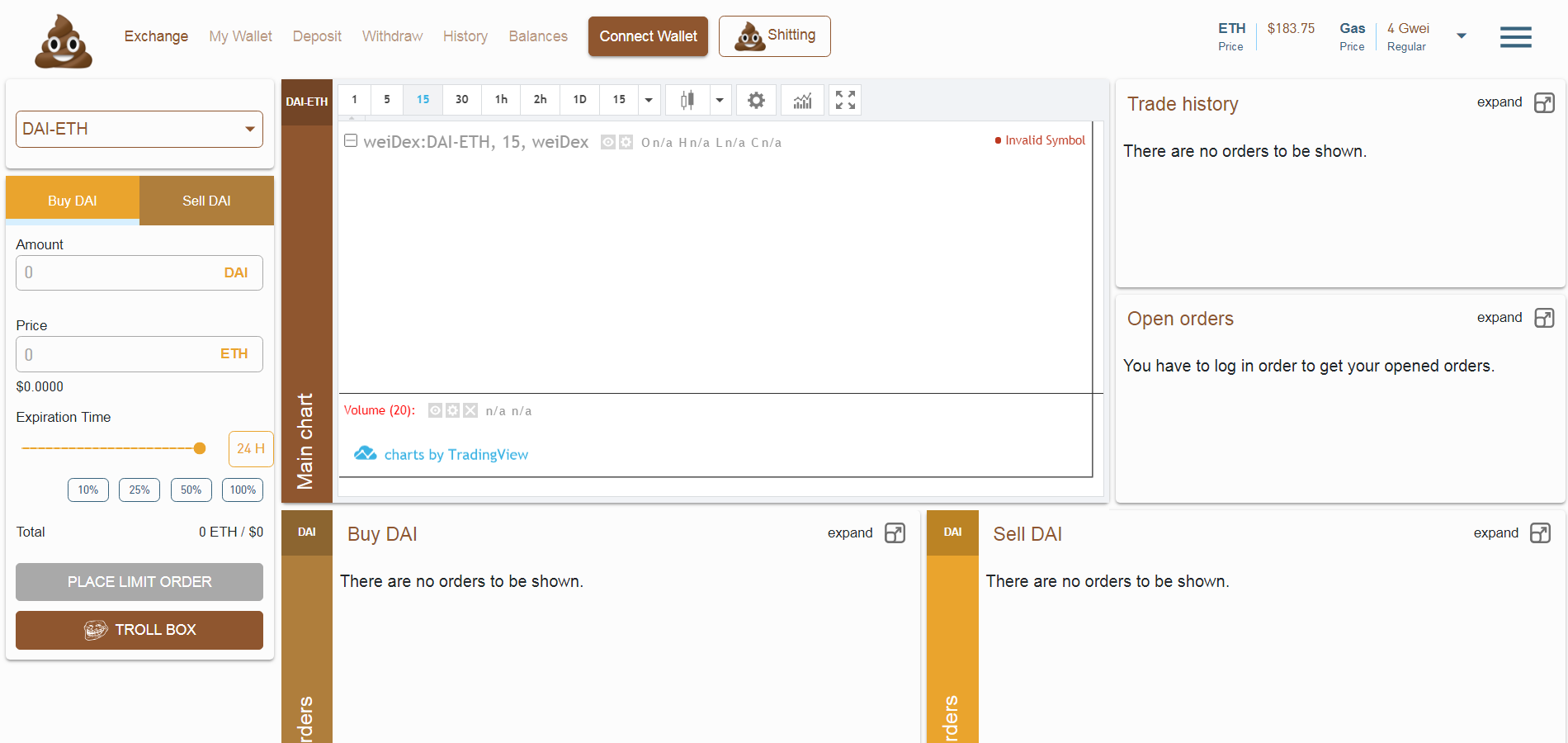Click the expand icon in Trade history
This screenshot has height=743, width=1568.
(1544, 102)
